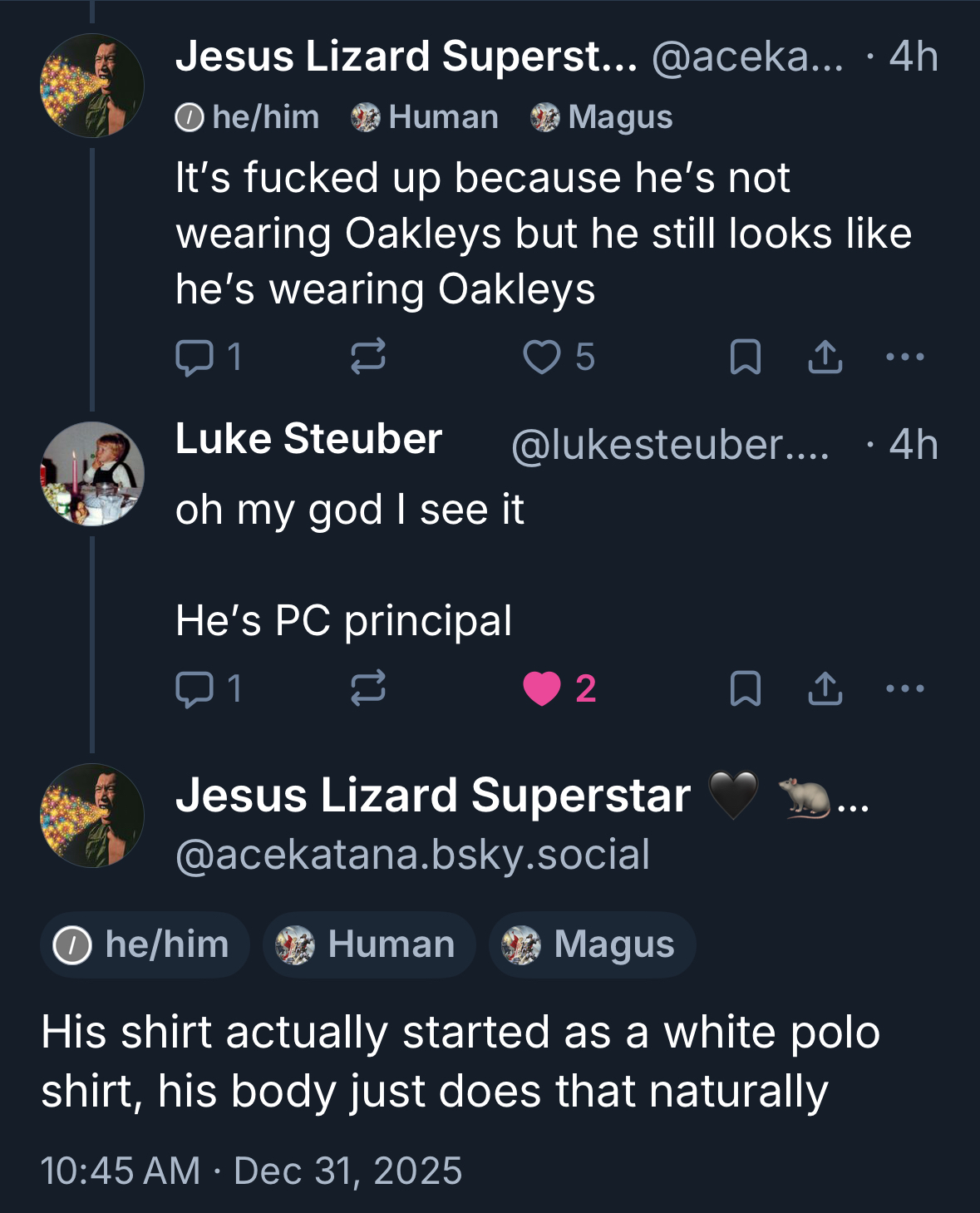Share the Oakleys post
Image resolution: width=980 pixels, height=1213 pixels.
tap(825, 357)
